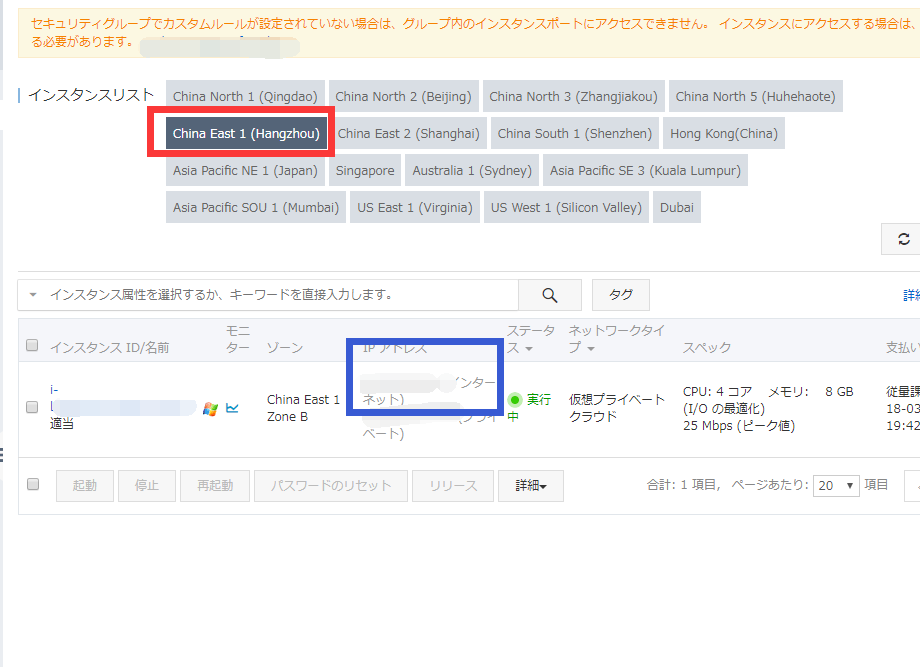Click the スペック column header

point(707,348)
